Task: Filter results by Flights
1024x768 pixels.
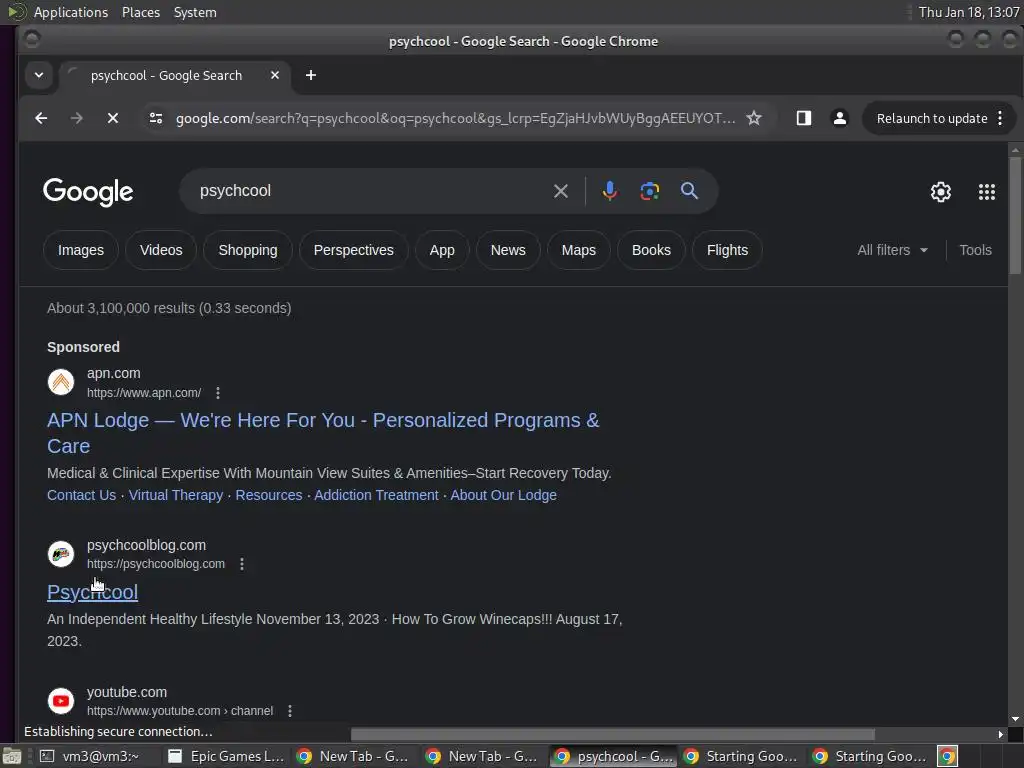Action: pyautogui.click(x=728, y=250)
